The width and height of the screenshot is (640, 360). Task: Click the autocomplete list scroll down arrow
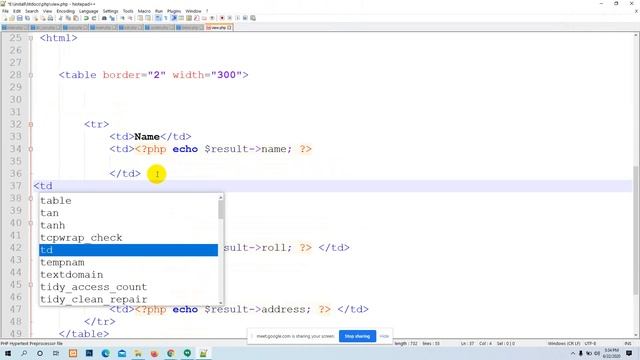click(x=221, y=302)
